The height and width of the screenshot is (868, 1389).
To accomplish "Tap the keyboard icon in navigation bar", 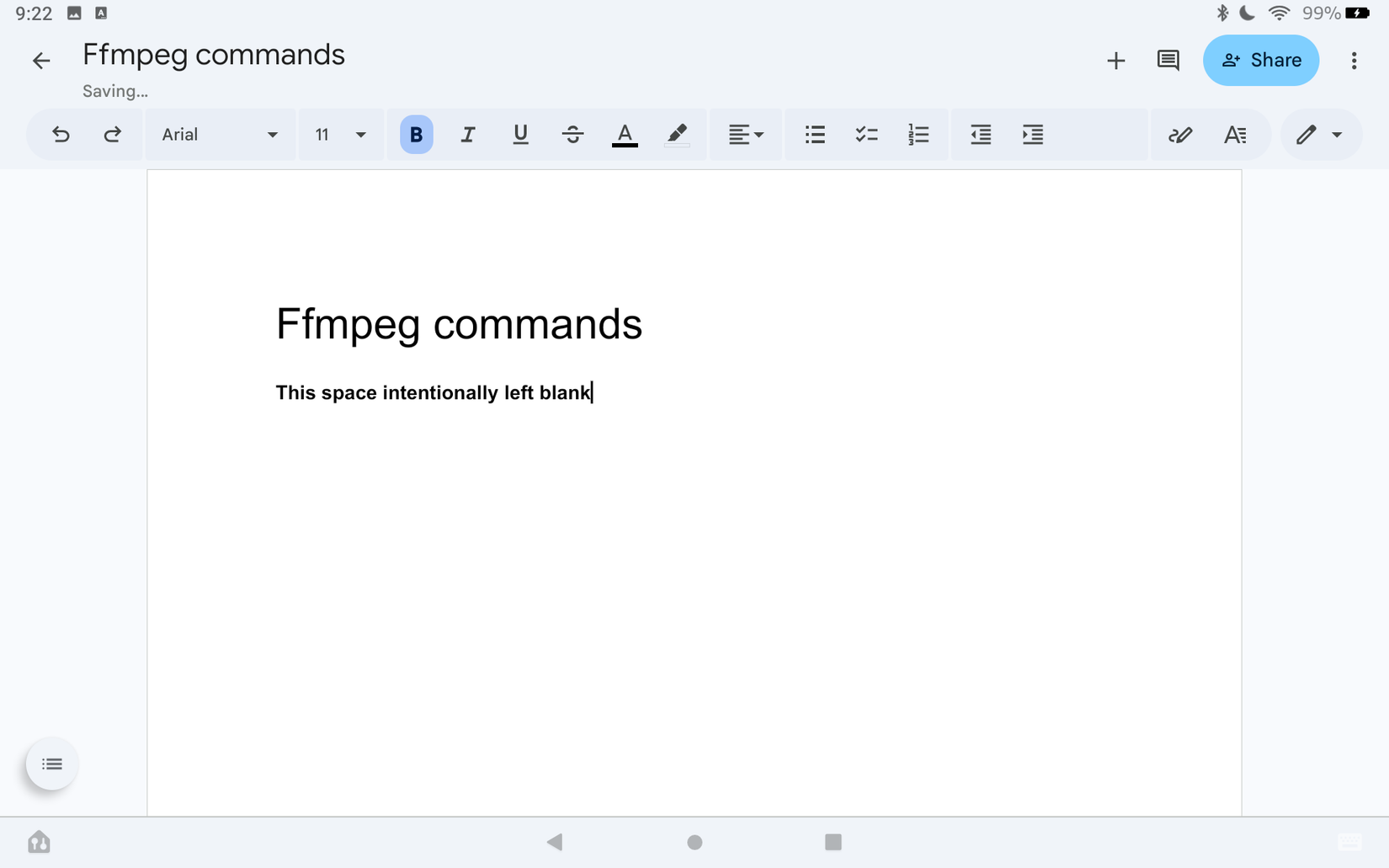I will (x=1349, y=842).
